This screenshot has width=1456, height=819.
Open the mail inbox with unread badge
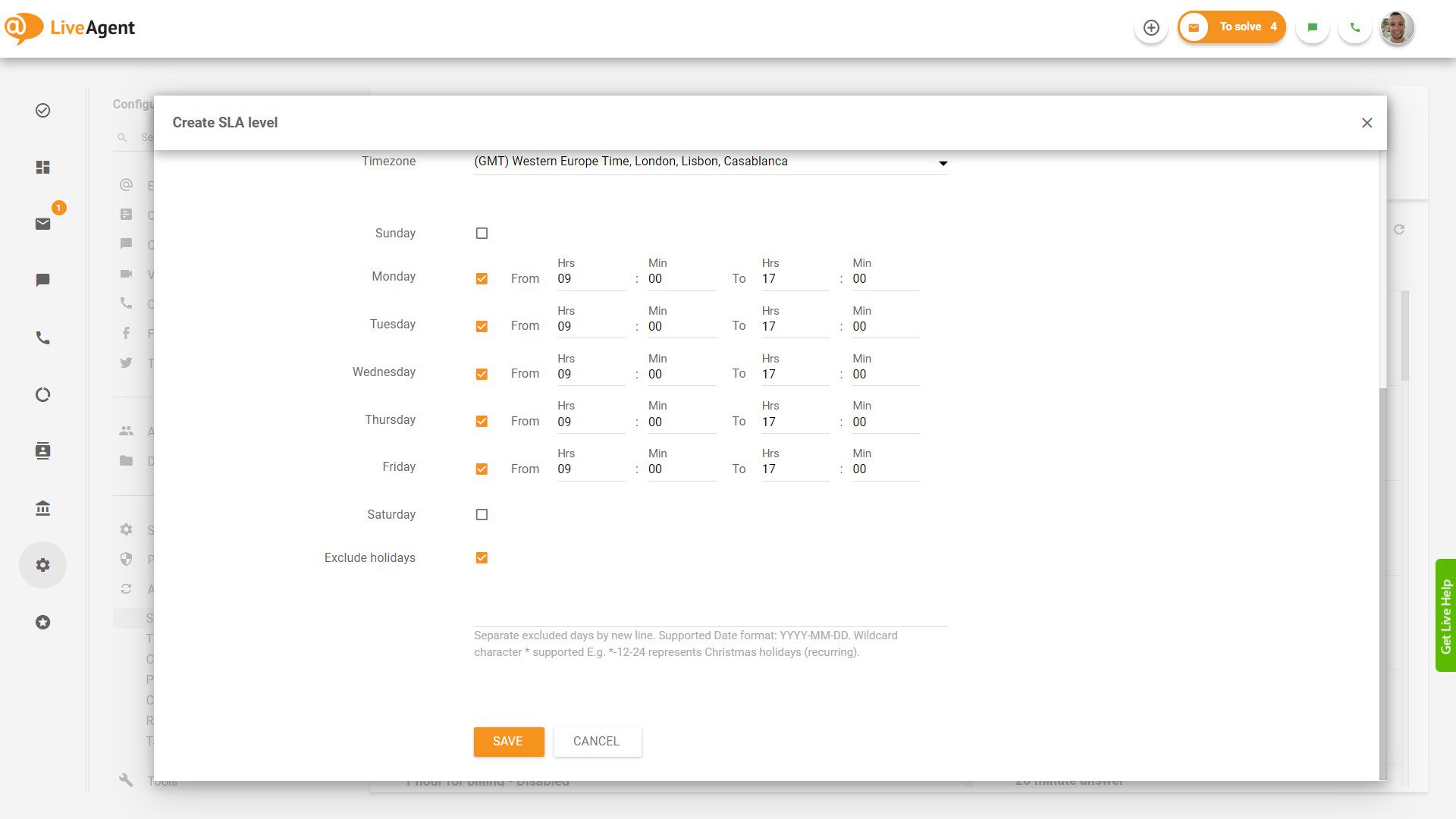pos(42,223)
